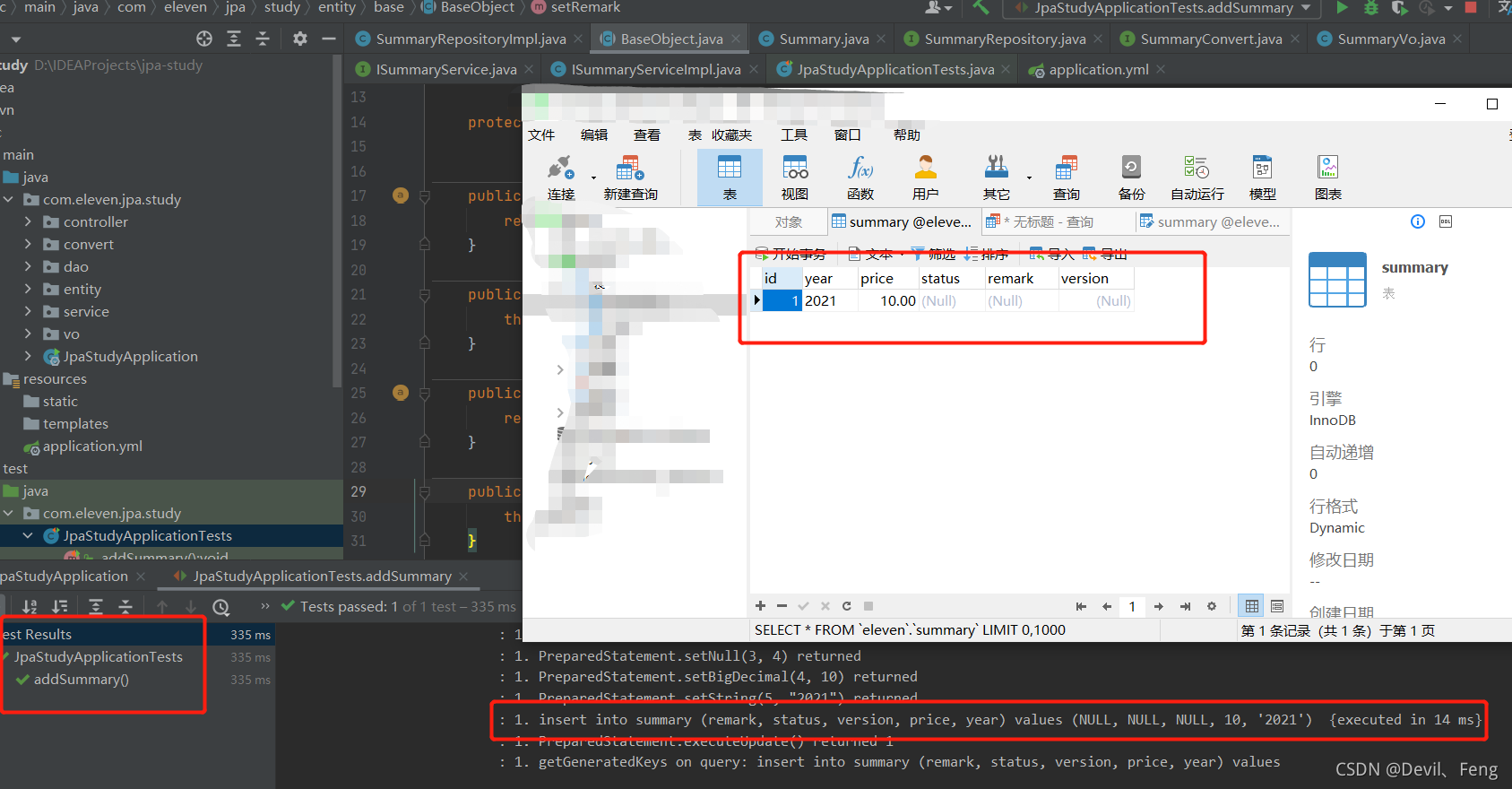Sort test results alphabetically
This screenshot has width=1512, height=789.
30,607
